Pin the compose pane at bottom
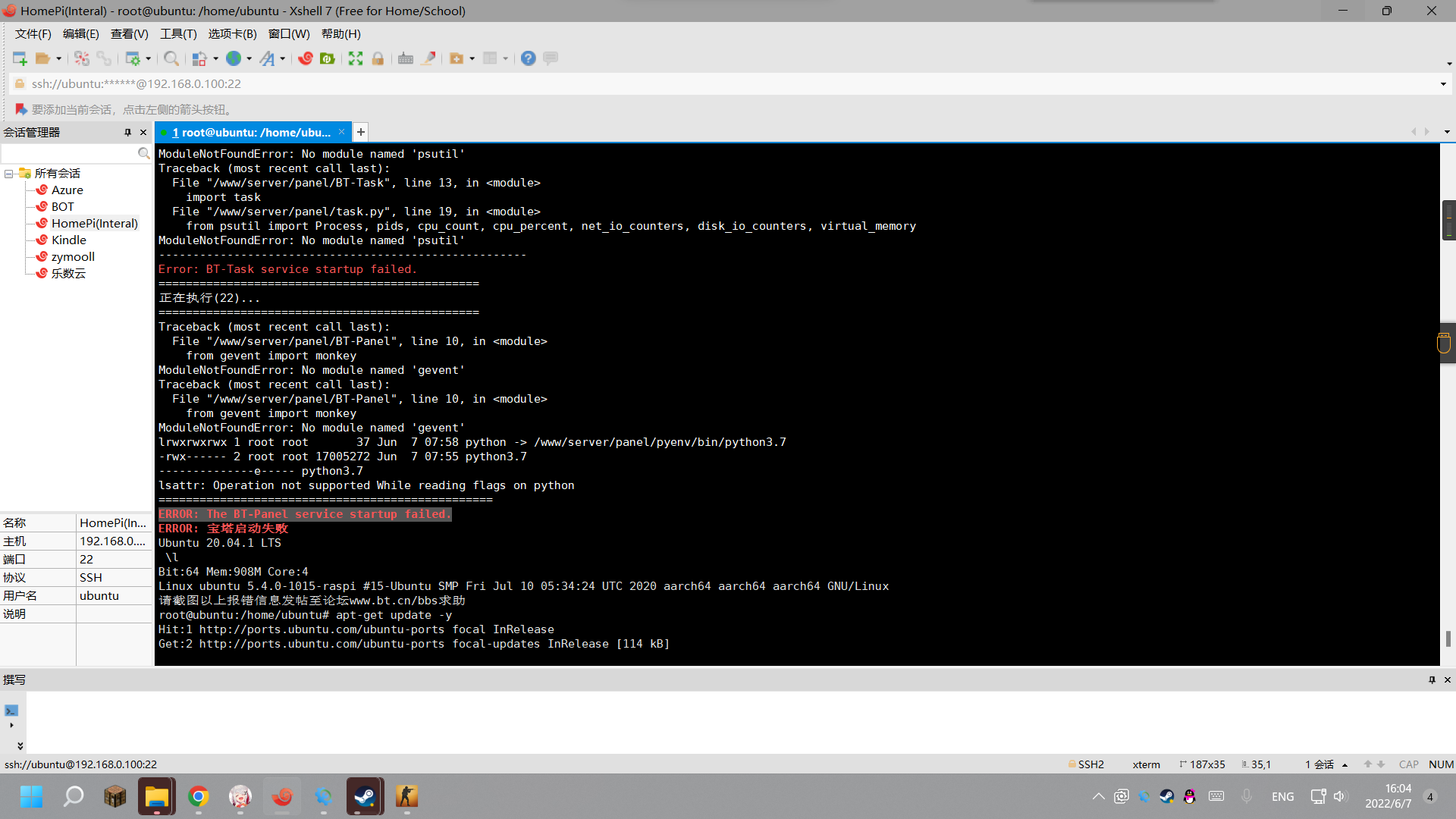Screen dimensions: 1456x819 [x=1432, y=679]
